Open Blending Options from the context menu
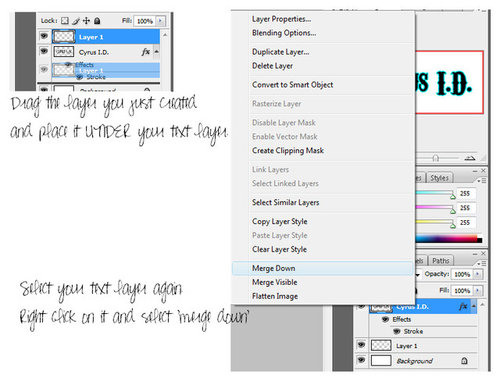 [284, 33]
